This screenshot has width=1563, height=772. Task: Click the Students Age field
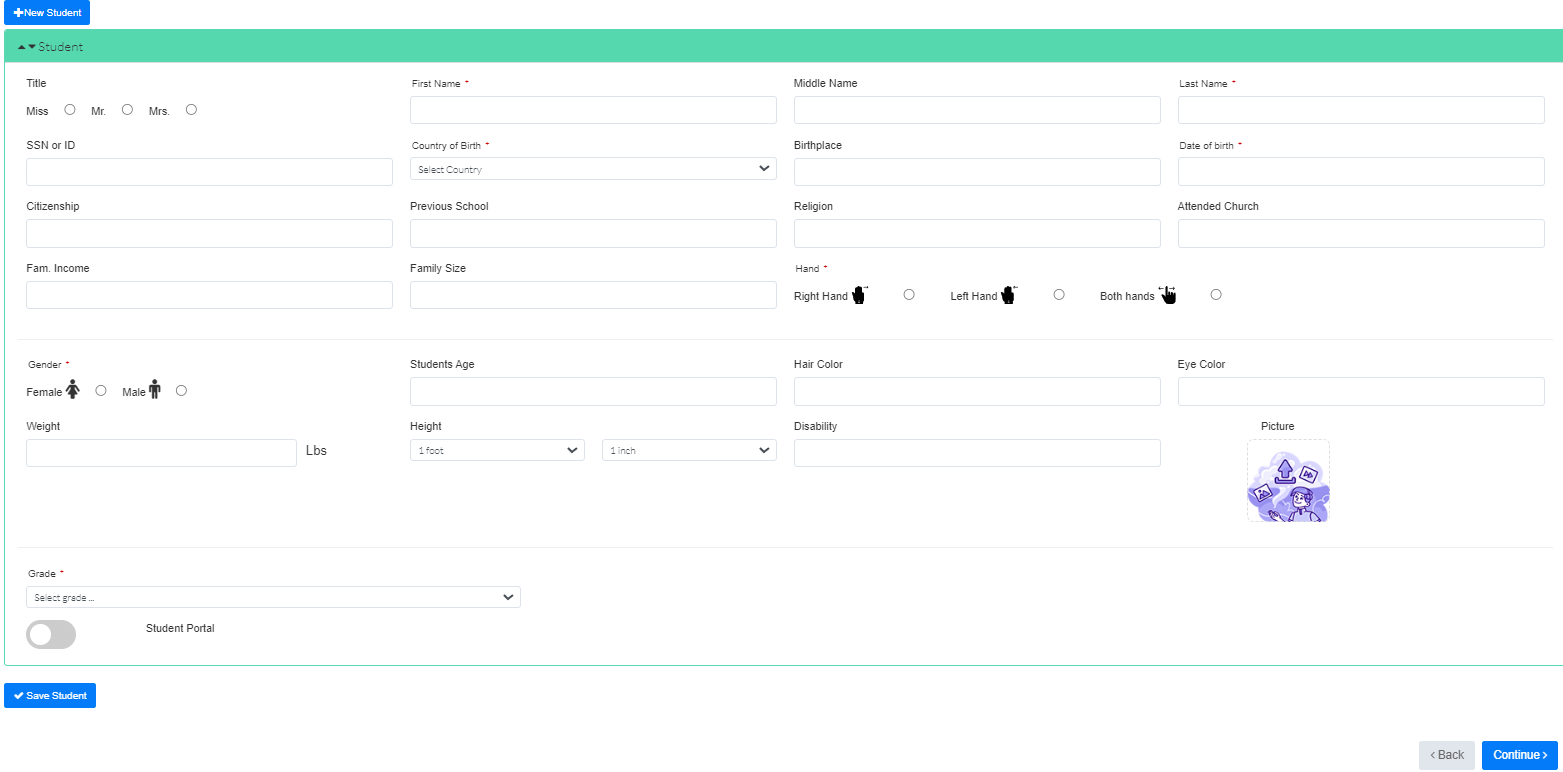click(593, 392)
